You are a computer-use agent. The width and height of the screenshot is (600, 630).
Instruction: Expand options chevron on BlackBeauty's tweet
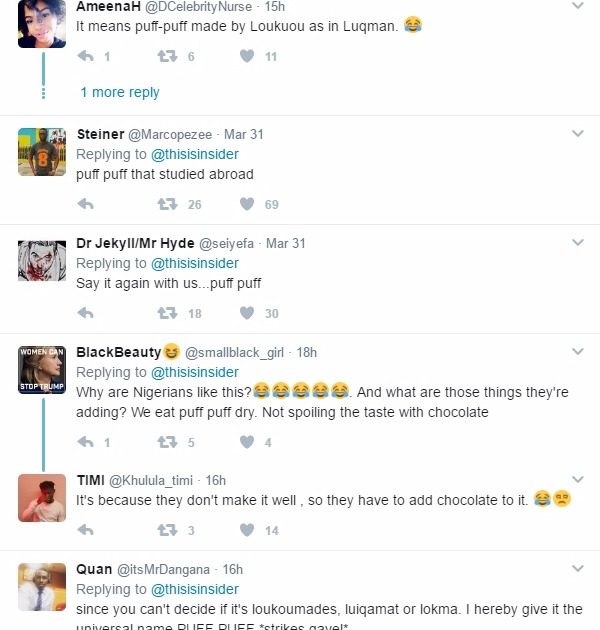pyautogui.click(x=578, y=352)
